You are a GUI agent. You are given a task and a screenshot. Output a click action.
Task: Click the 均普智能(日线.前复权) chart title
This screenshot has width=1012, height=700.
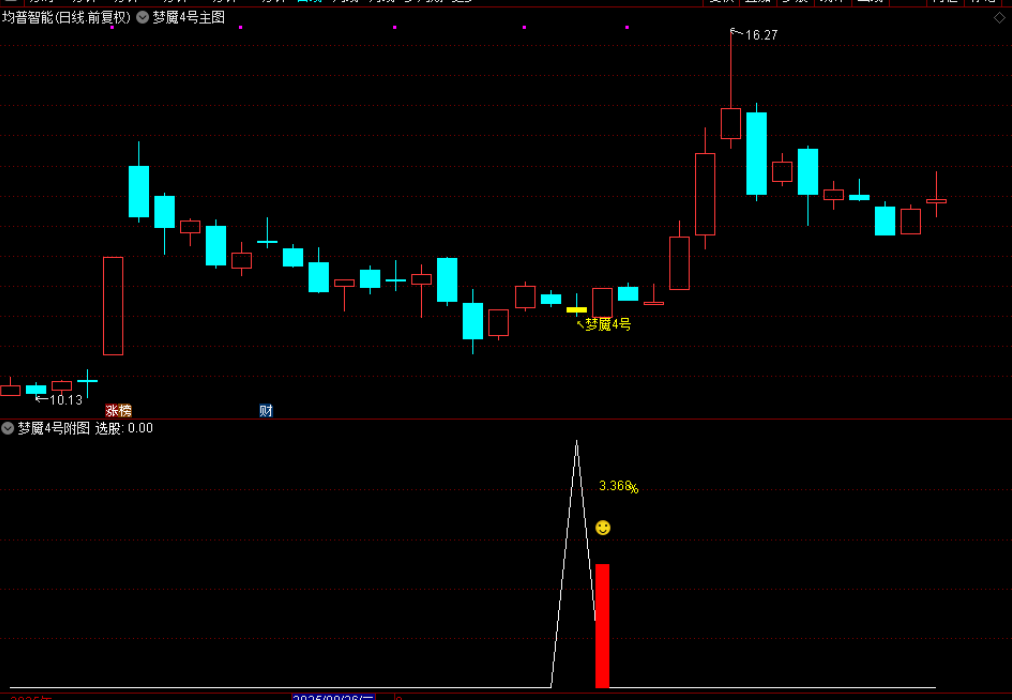coord(66,17)
